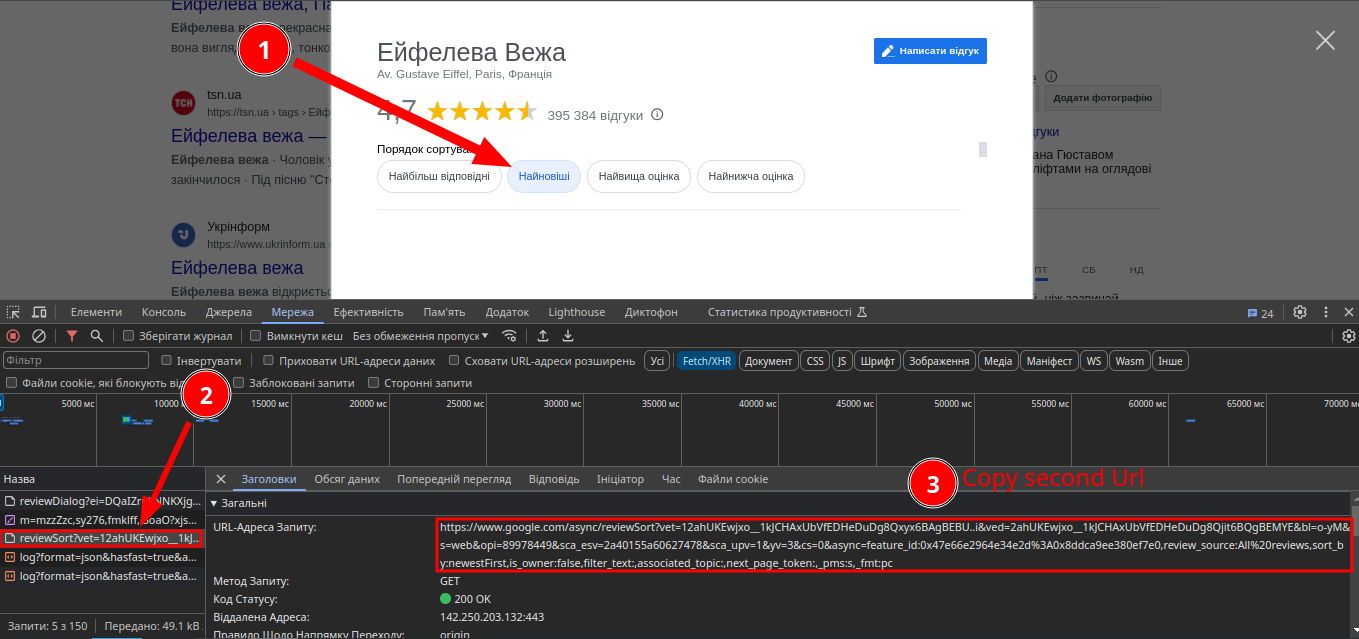The image size is (1359, 639).
Task: Click the Фільтр input field
Action: (x=76, y=360)
